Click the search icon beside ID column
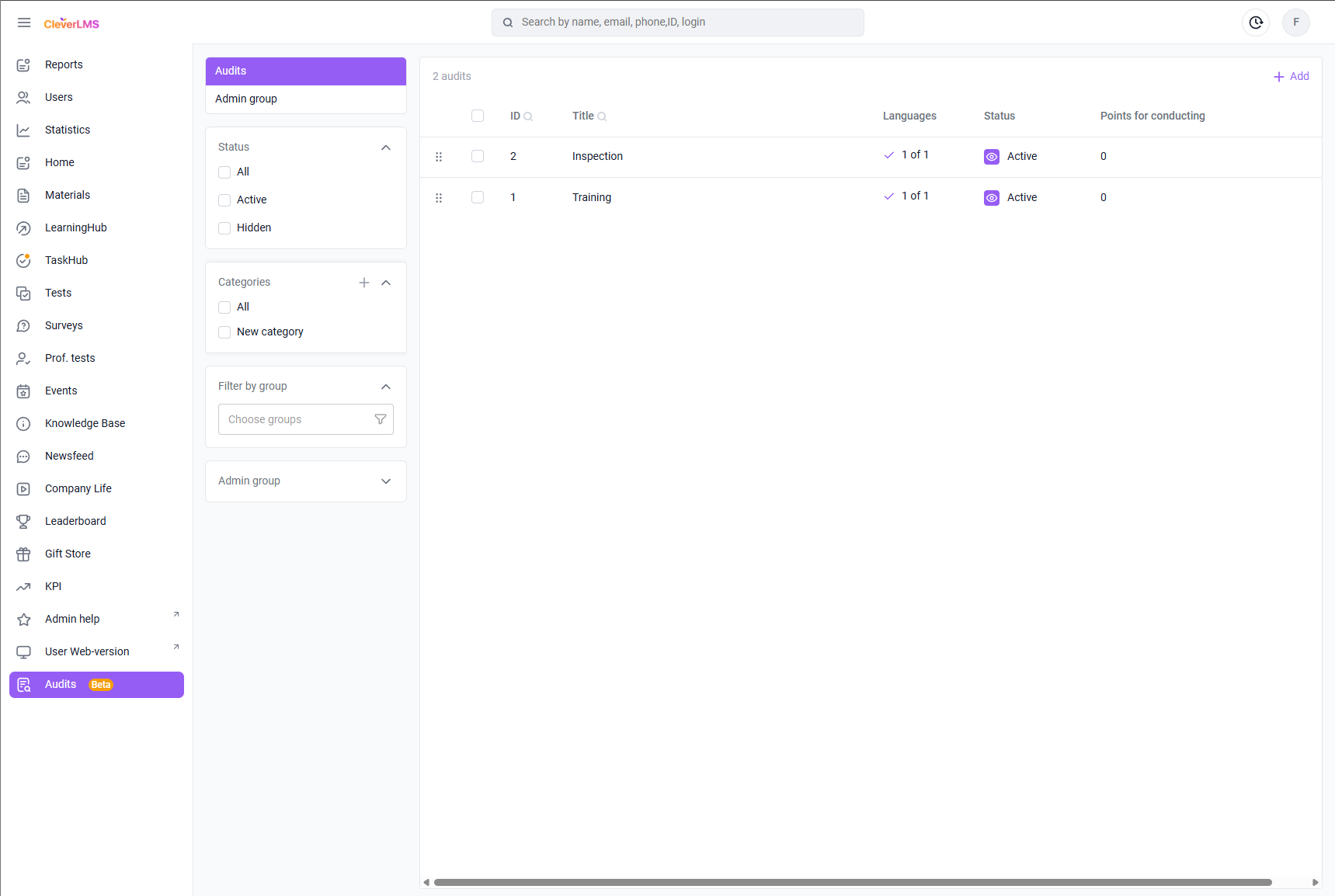 (x=528, y=116)
